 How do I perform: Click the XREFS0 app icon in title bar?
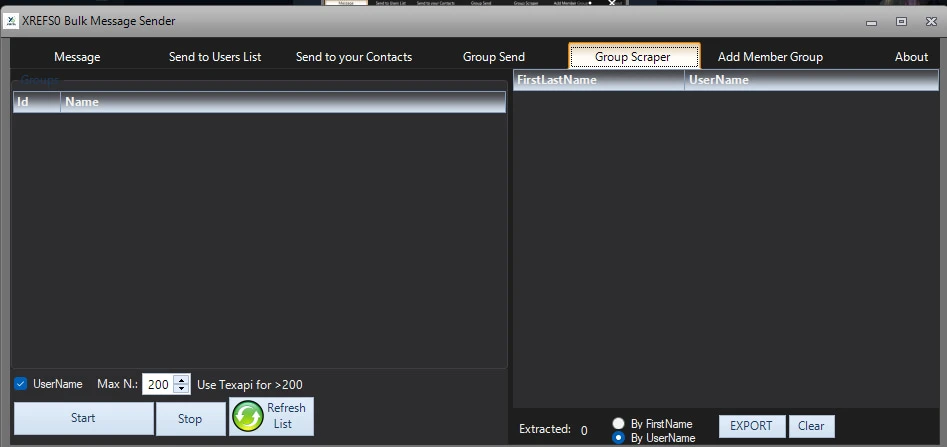[x=11, y=21]
